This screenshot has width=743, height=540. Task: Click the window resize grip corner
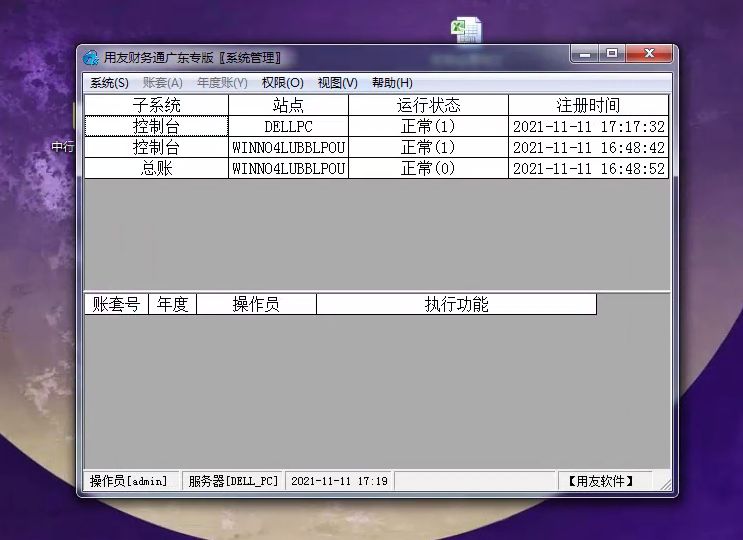[x=666, y=484]
